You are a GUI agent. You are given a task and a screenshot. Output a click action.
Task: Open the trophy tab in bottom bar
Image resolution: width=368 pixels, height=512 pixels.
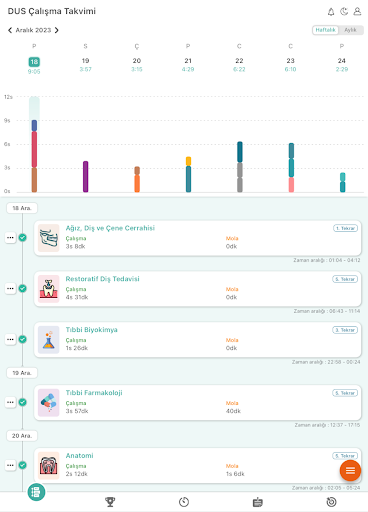110,502
